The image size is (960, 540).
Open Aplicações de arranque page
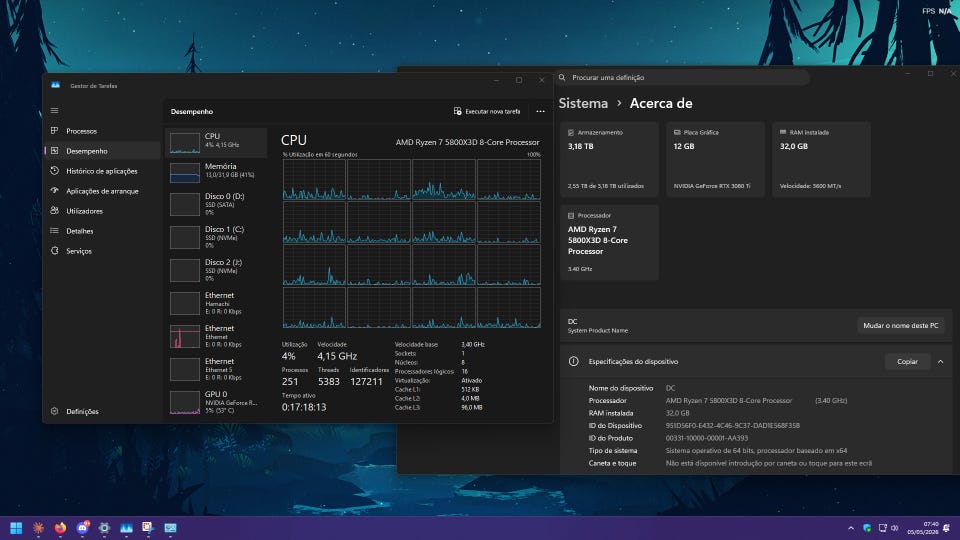pyautogui.click(x=102, y=191)
